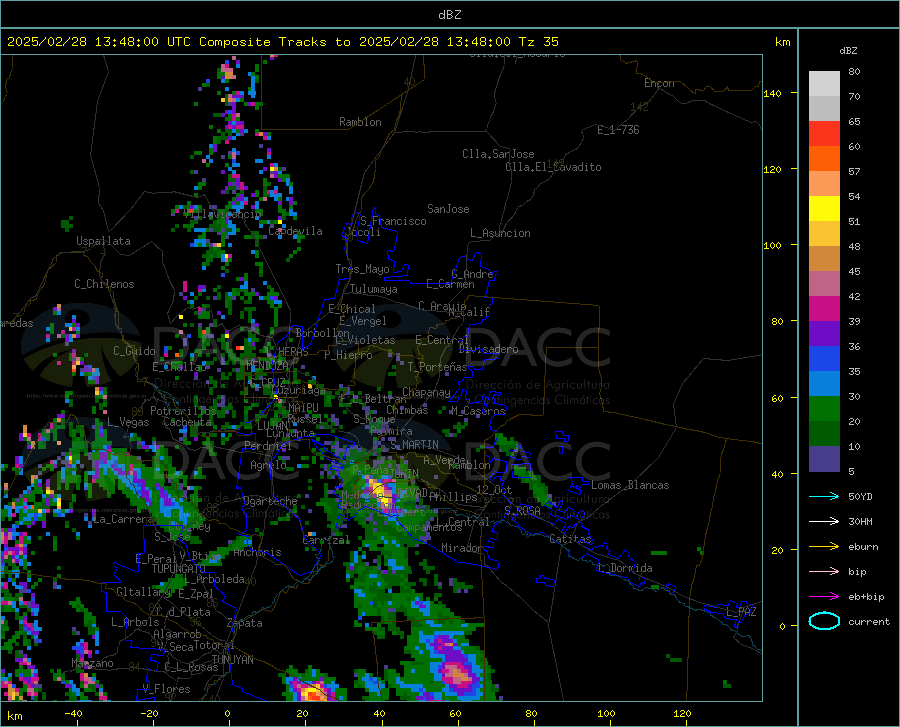Click the Manzano label on map
The image size is (900, 727).
(x=92, y=663)
